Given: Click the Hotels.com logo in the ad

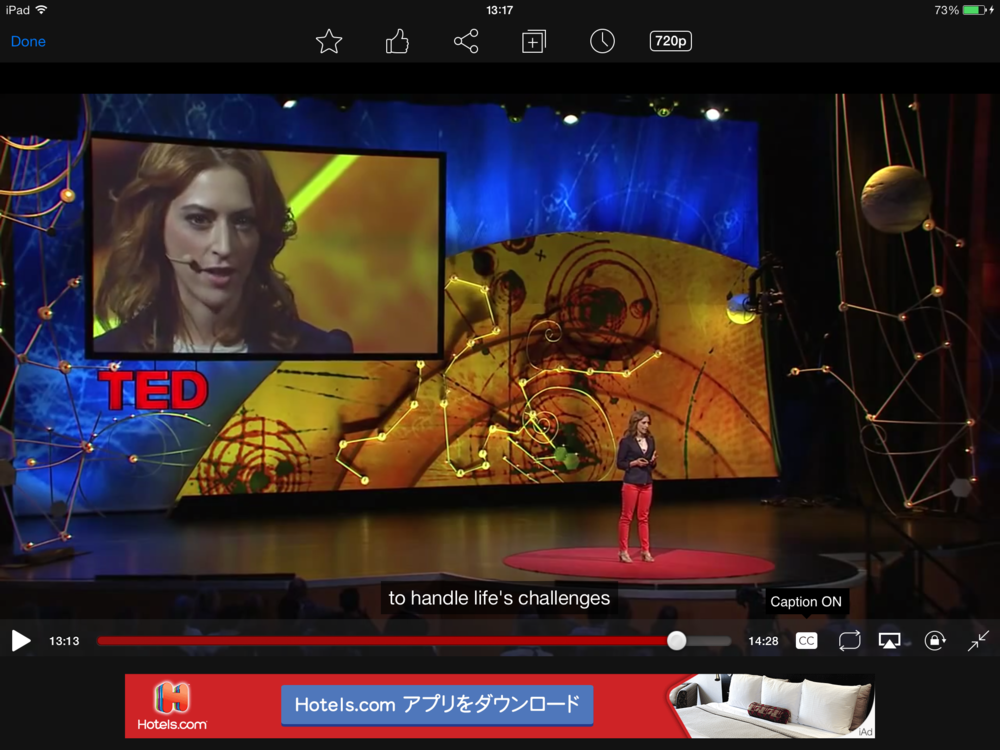Looking at the screenshot, I should coord(172,706).
